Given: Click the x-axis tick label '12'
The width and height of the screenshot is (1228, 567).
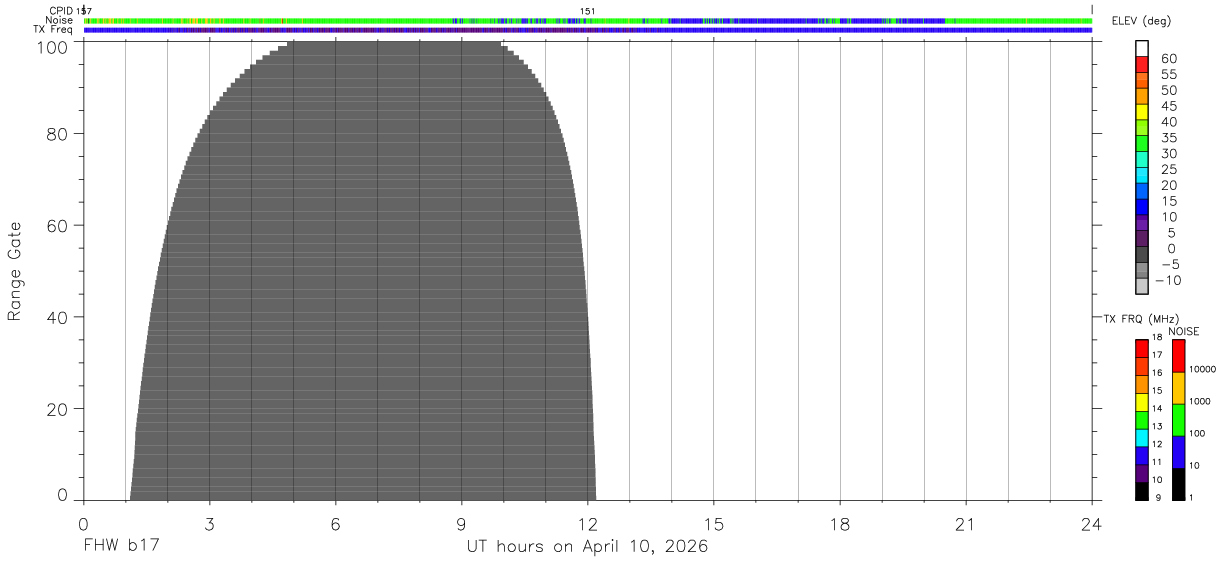Looking at the screenshot, I should 587,525.
